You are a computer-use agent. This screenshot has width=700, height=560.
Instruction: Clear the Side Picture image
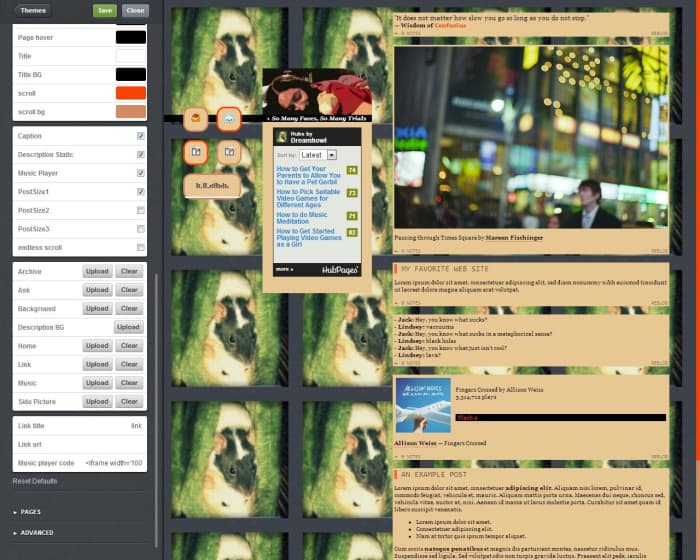[x=129, y=402]
